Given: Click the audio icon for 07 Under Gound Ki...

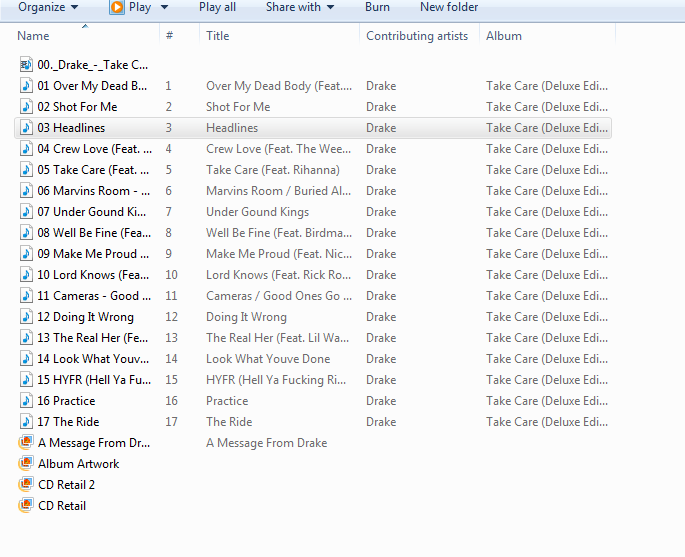Looking at the screenshot, I should (x=26, y=211).
